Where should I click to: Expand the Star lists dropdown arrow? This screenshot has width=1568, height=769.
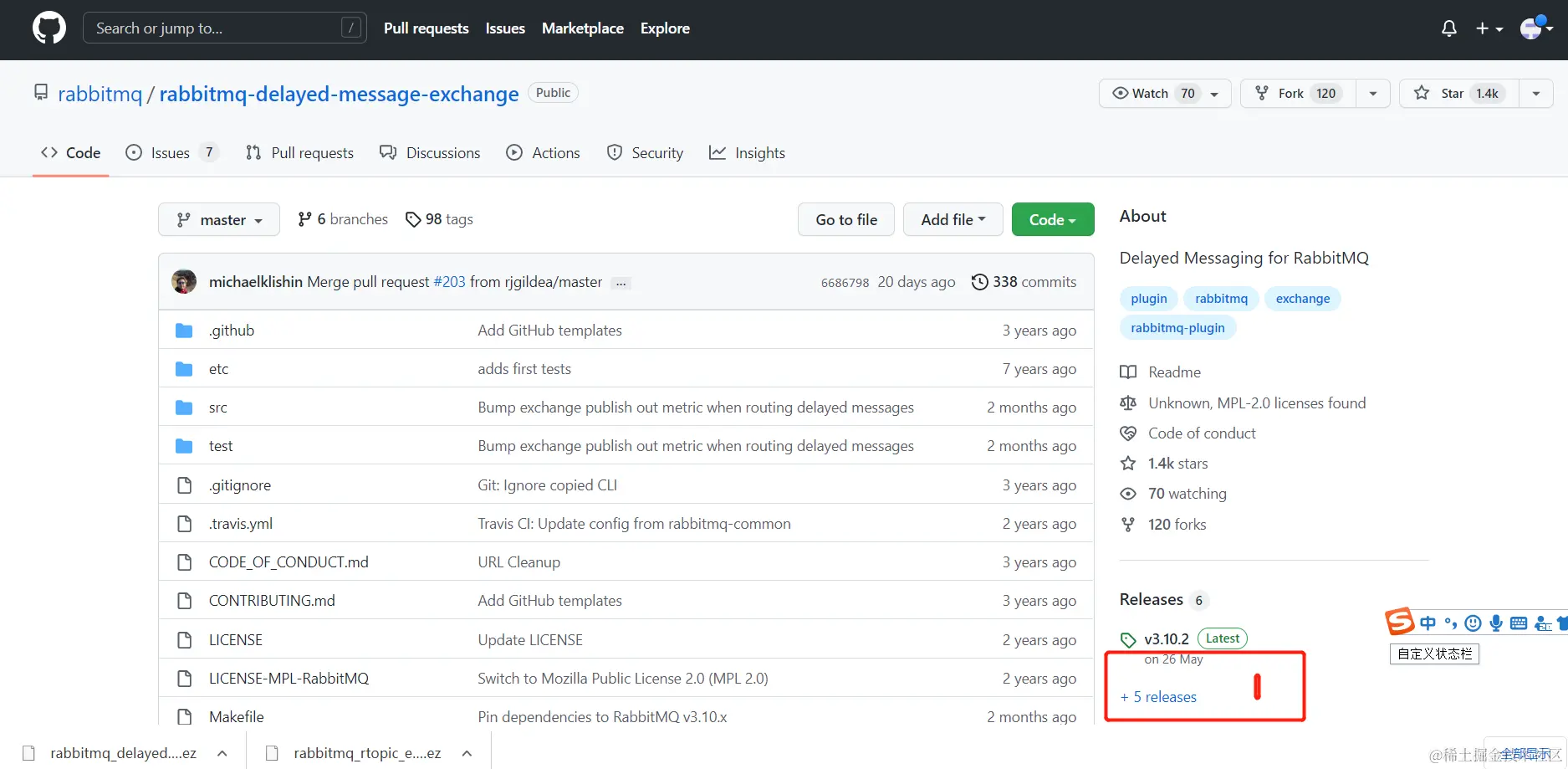click(1536, 94)
